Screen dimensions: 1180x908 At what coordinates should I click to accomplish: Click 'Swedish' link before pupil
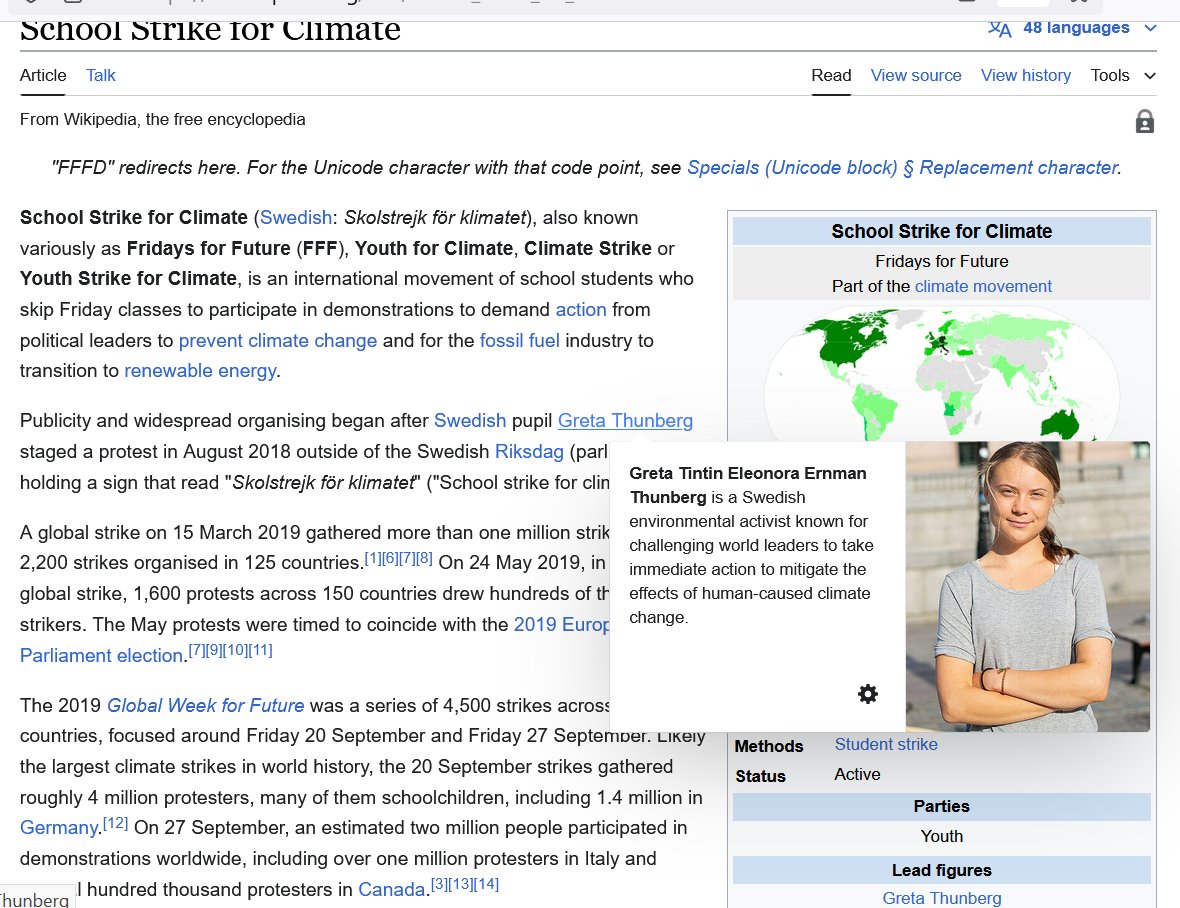470,421
